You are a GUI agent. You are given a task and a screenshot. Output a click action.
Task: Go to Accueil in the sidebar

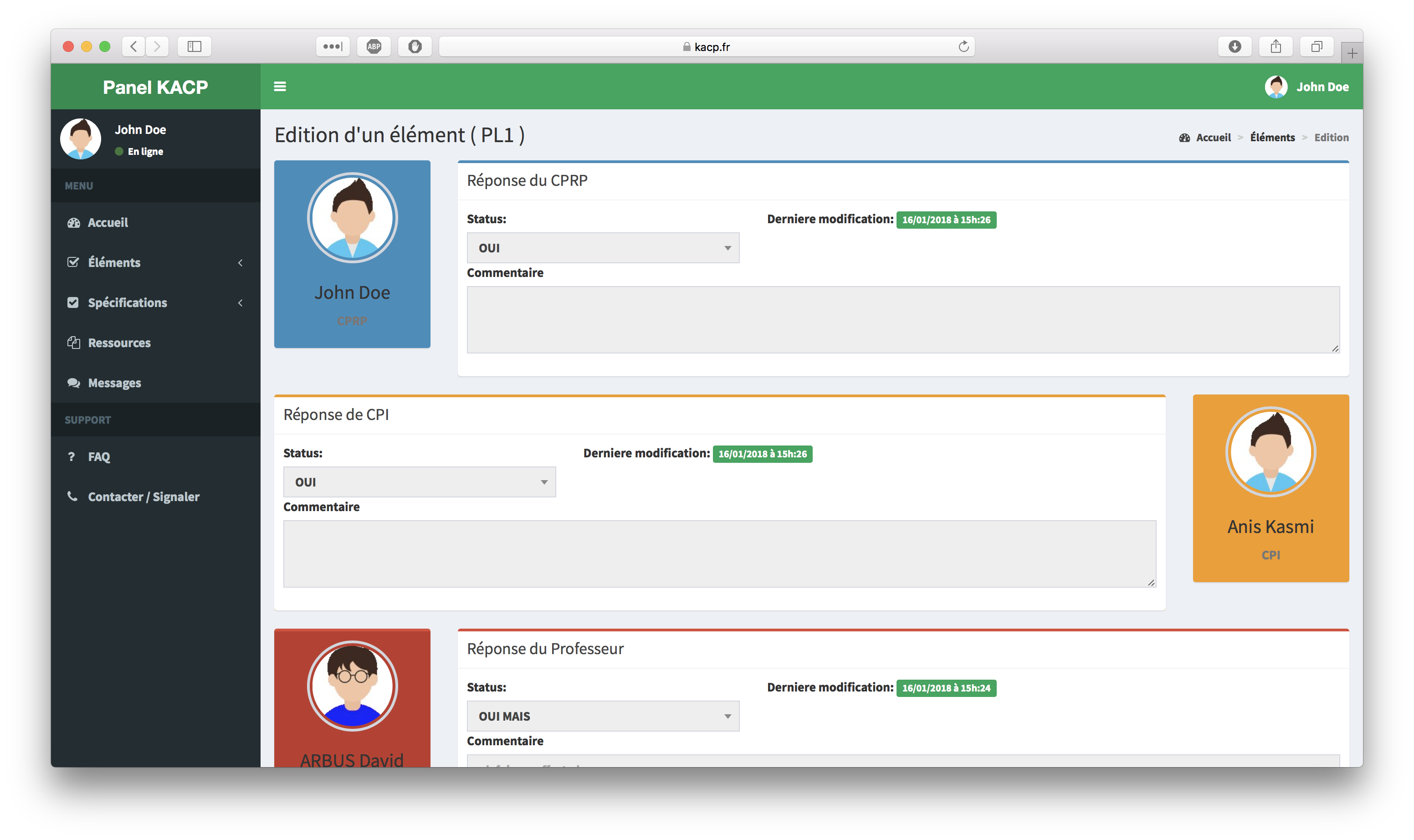pyautogui.click(x=108, y=222)
